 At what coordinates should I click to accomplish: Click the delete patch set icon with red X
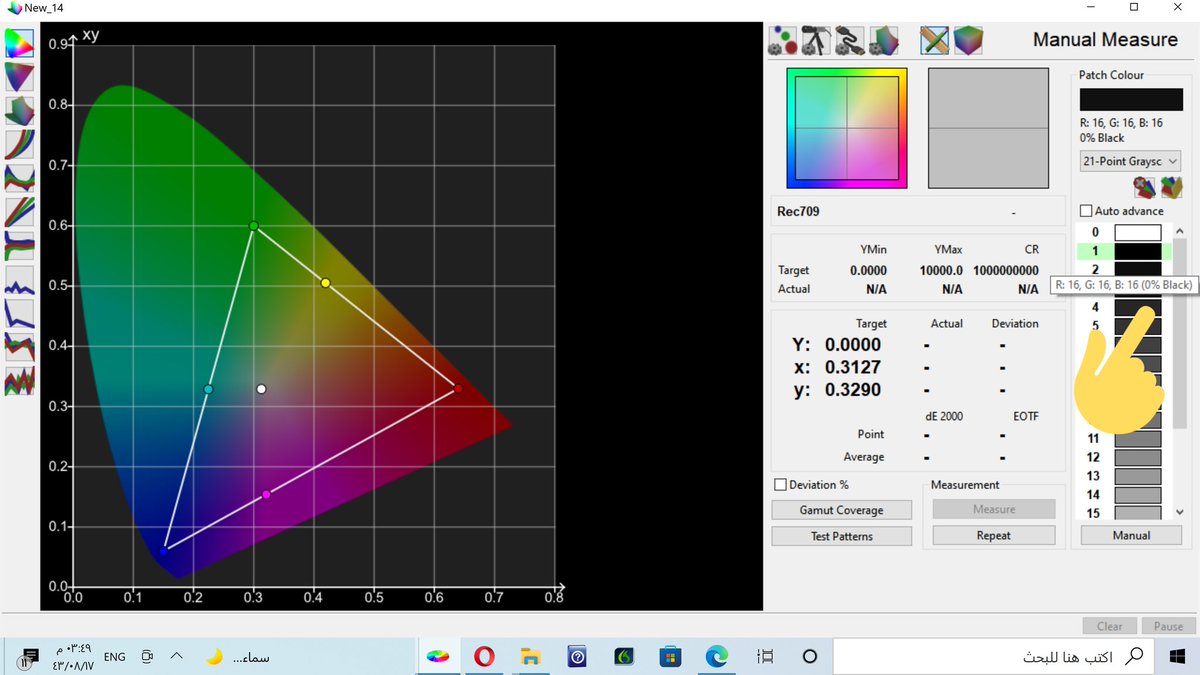pyautogui.click(x=1144, y=187)
